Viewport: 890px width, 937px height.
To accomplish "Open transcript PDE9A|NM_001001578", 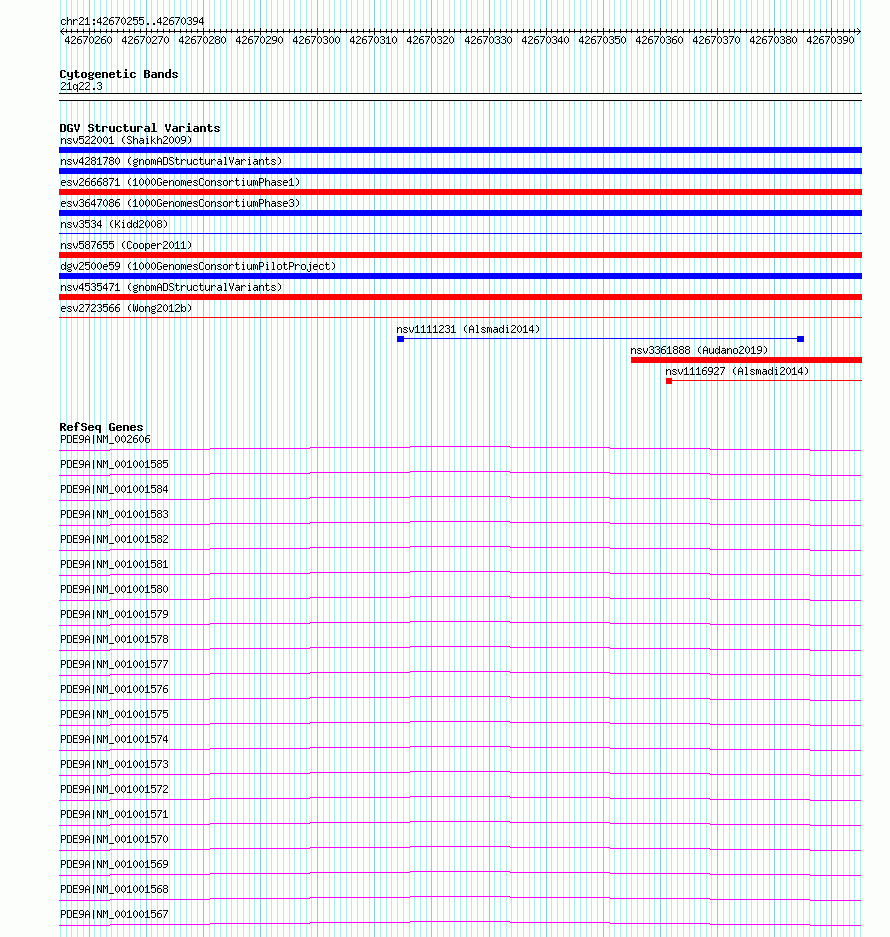I will [114, 639].
